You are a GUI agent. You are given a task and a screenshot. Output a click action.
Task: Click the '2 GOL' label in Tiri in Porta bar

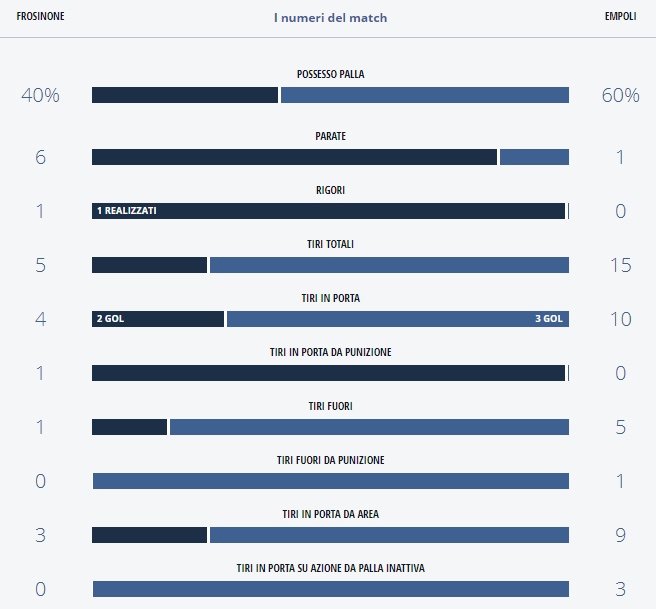(x=110, y=319)
